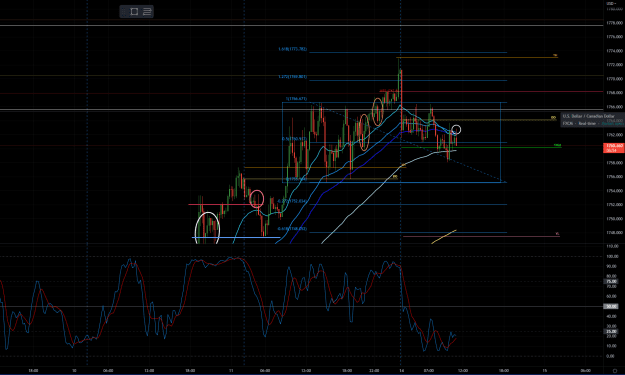Click the square icon at the bottom-right axis corner
The image size is (625, 375).
click(x=615, y=371)
